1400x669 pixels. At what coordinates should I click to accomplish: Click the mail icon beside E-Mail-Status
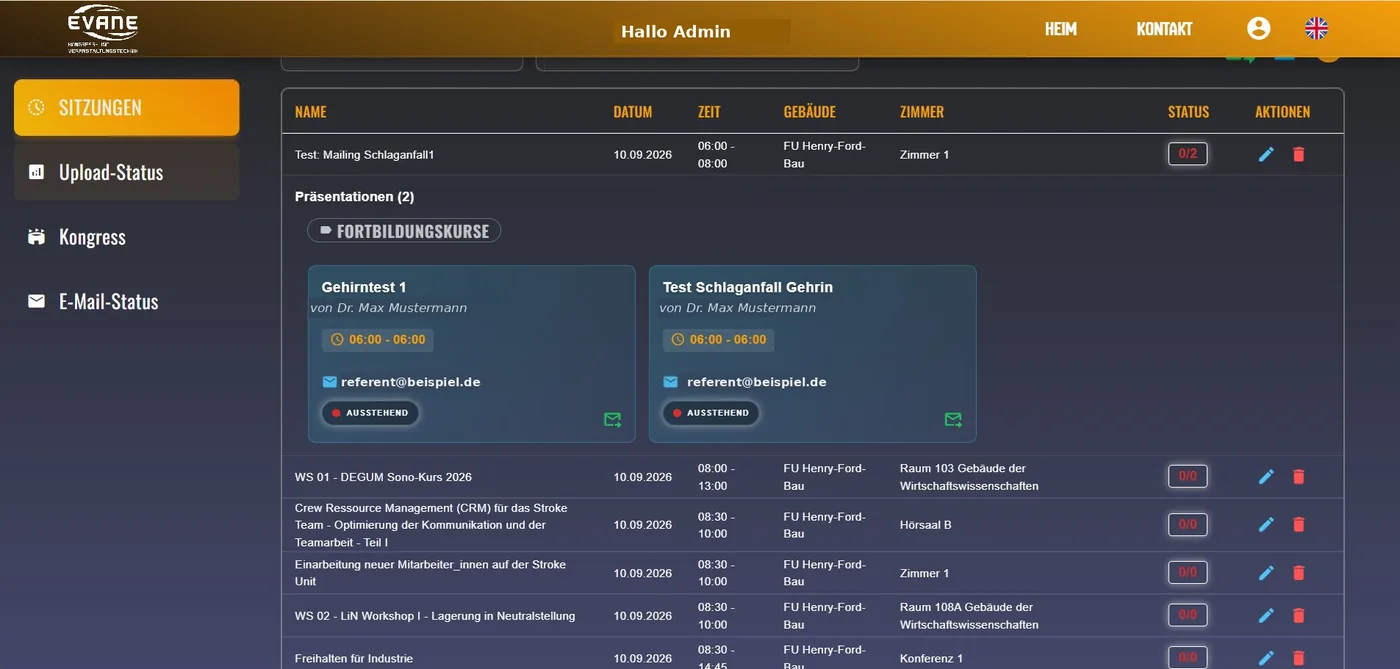(36, 301)
